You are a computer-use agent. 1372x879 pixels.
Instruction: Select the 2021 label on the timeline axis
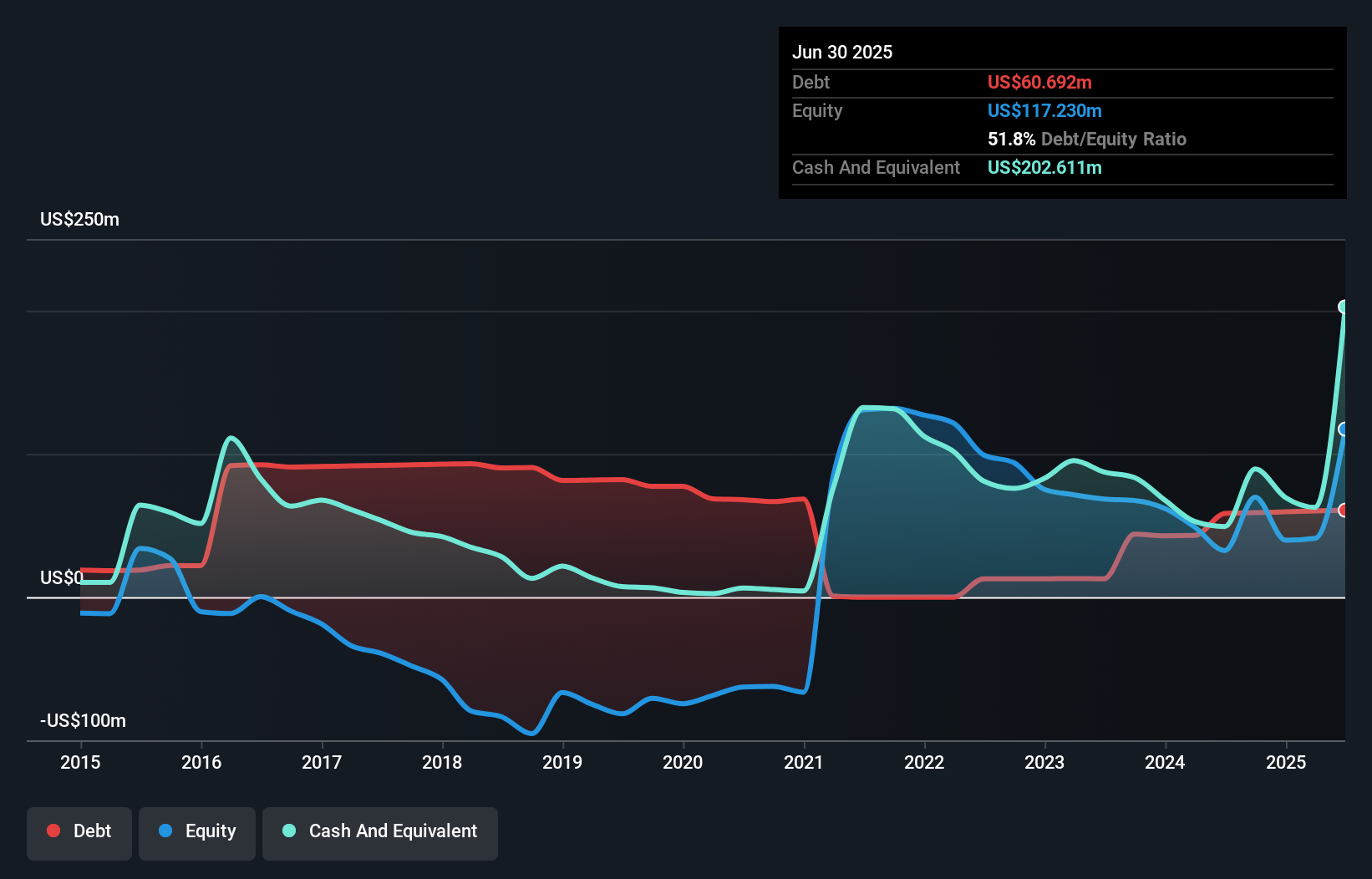(804, 762)
